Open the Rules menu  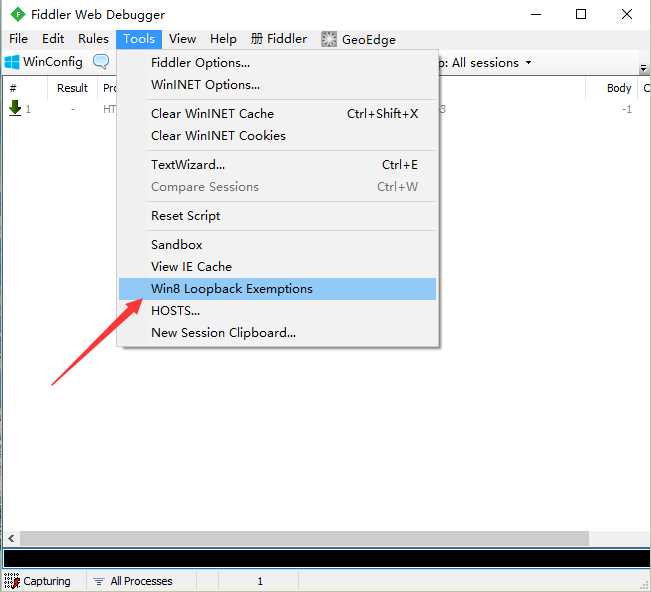coord(93,39)
